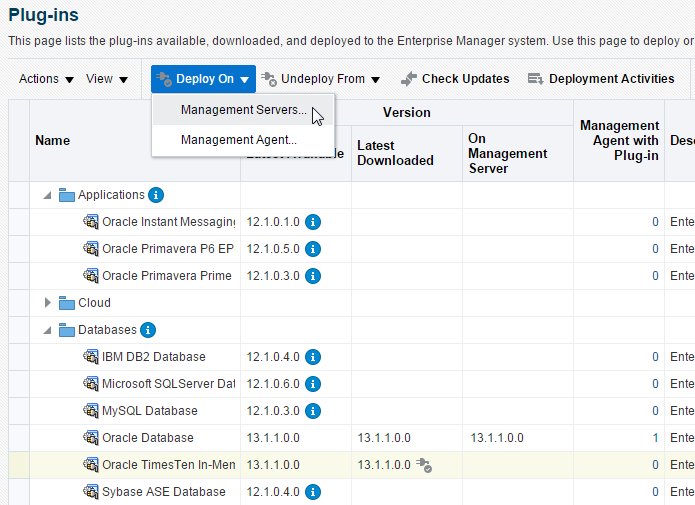Open the View menu

(x=107, y=79)
